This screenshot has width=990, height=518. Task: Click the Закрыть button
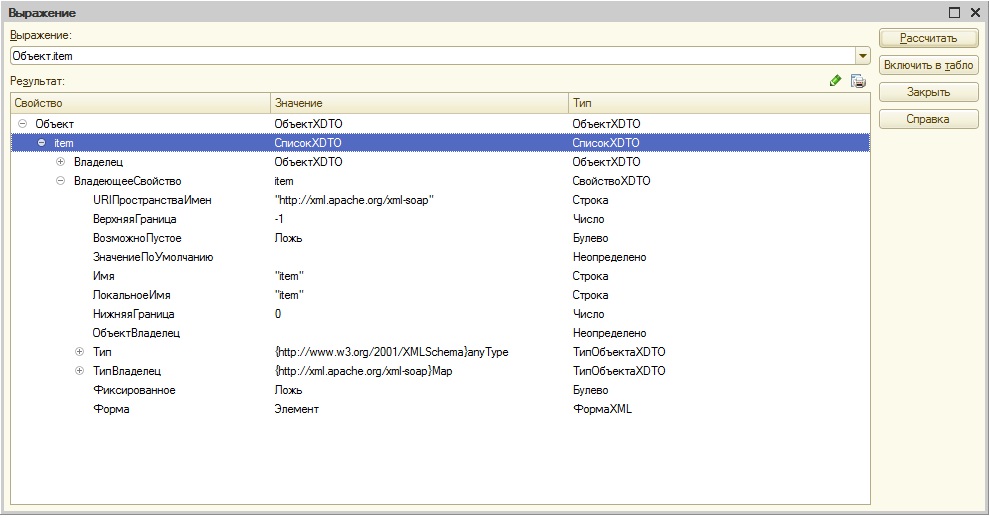click(x=928, y=92)
